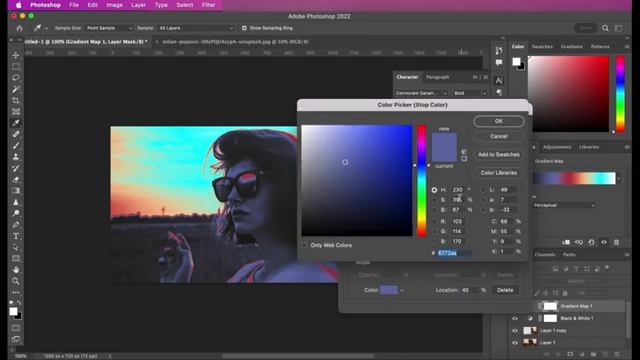Open the Perceptual method dropdown
The width and height of the screenshot is (640, 360).
coord(564,205)
